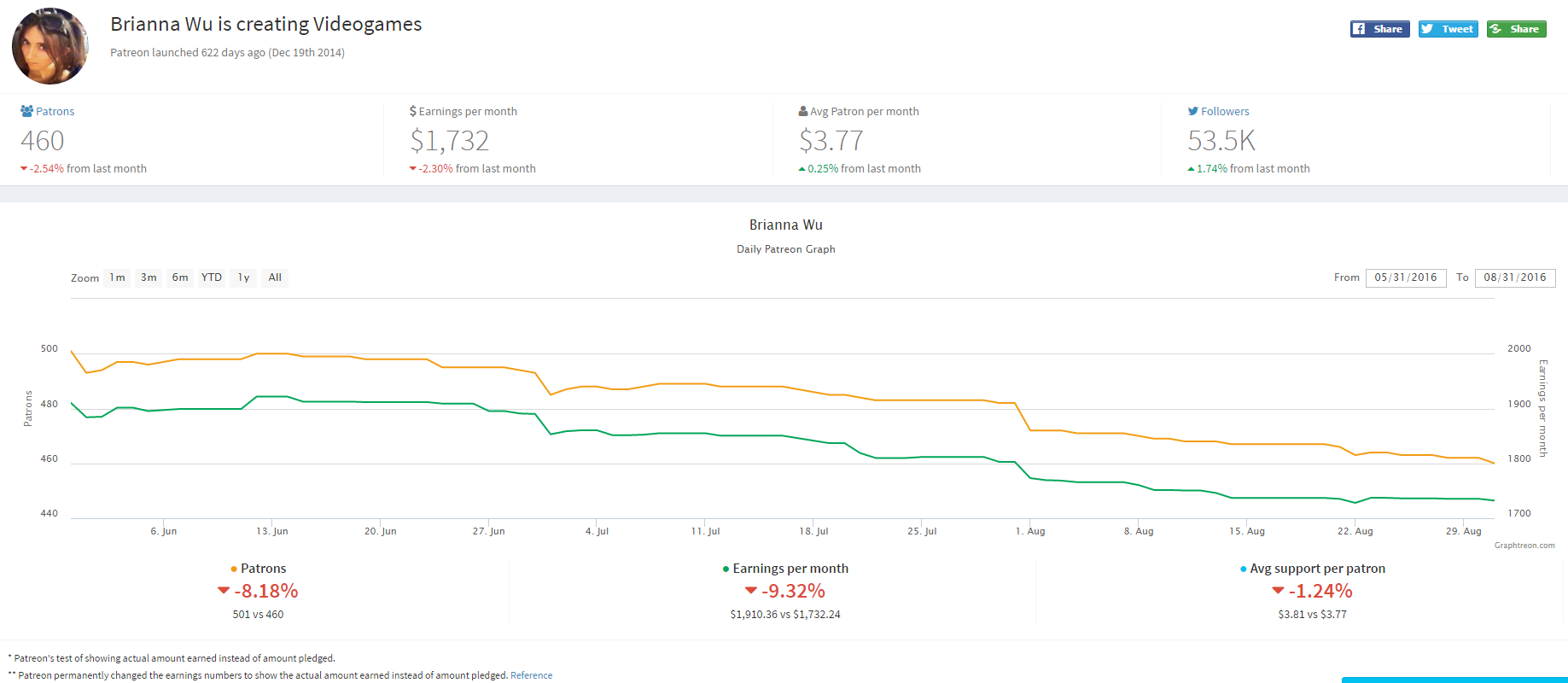Click the page title Brianna Wu is creating Videogames
Viewport: 1568px width, 683px height.
(266, 24)
